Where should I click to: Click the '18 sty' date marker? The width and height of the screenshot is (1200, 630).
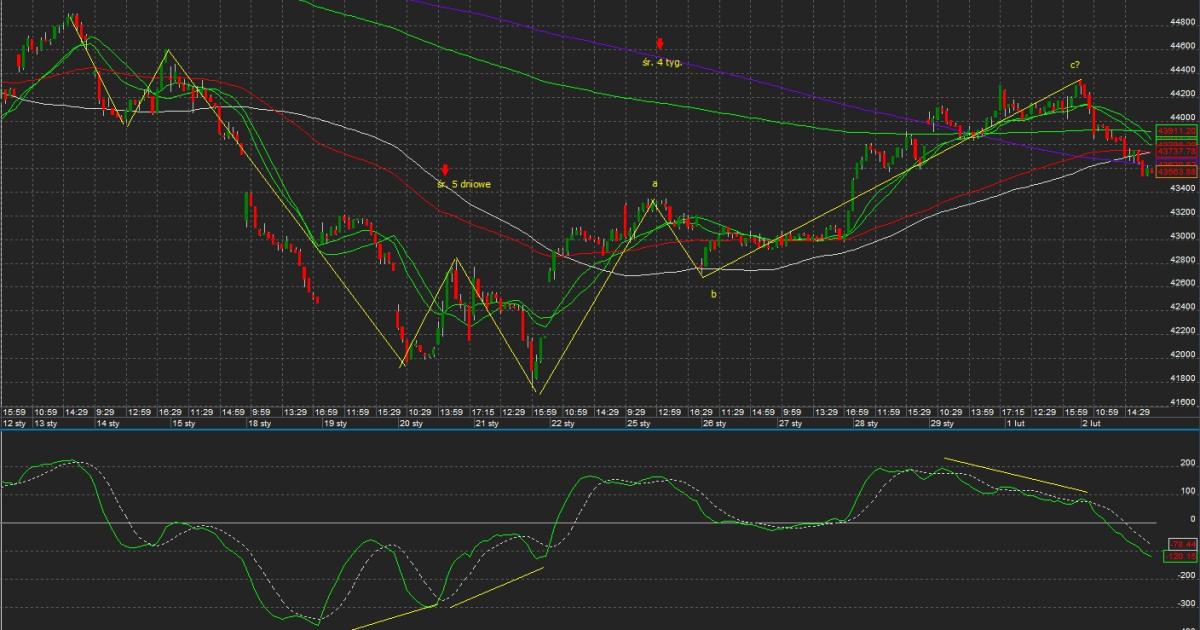(259, 424)
